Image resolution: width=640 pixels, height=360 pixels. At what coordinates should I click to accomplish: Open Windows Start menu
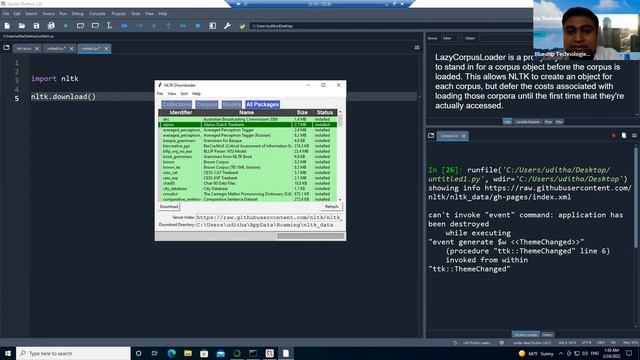click(x=8, y=353)
